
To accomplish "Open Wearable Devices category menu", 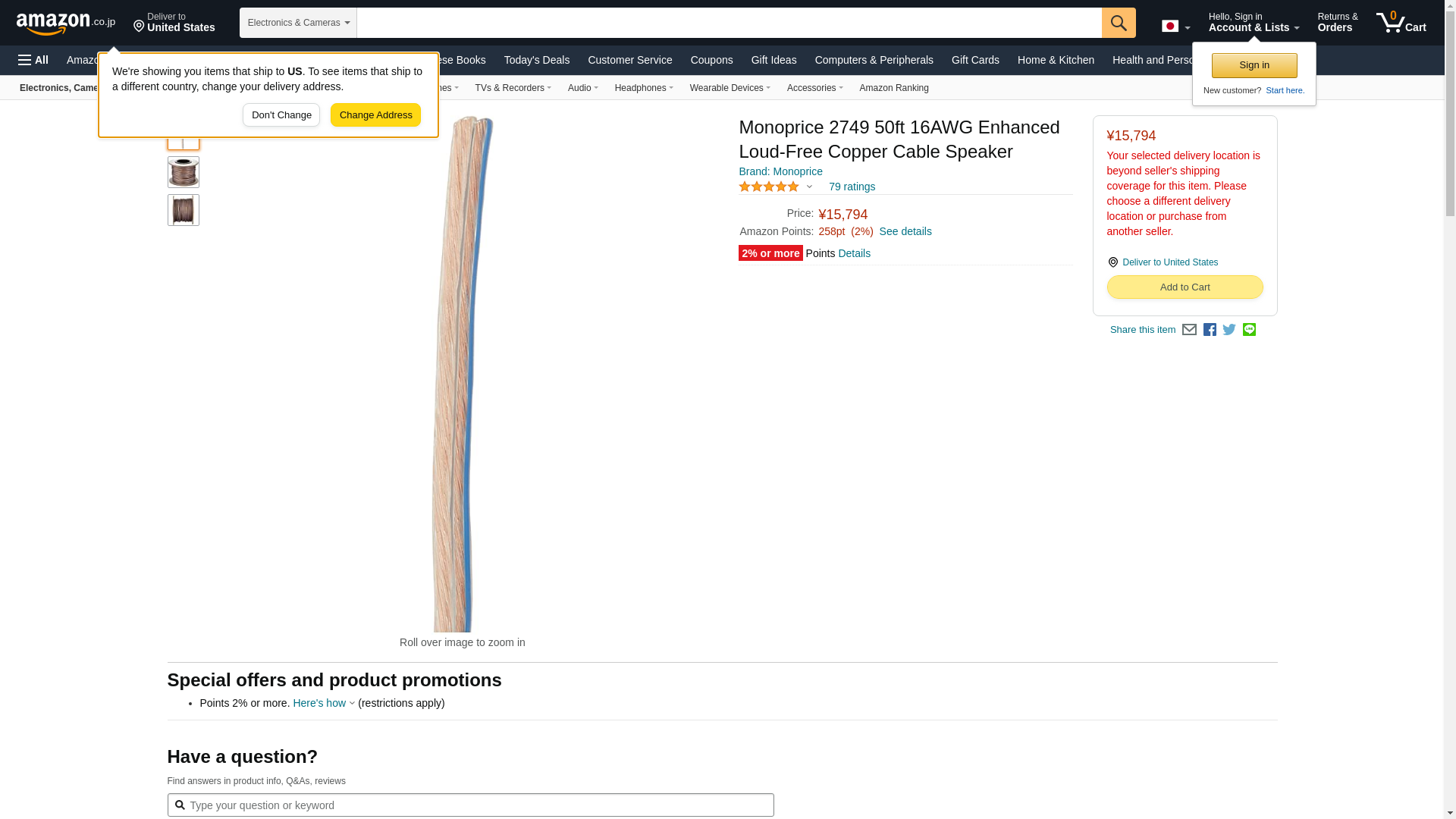I will point(730,88).
